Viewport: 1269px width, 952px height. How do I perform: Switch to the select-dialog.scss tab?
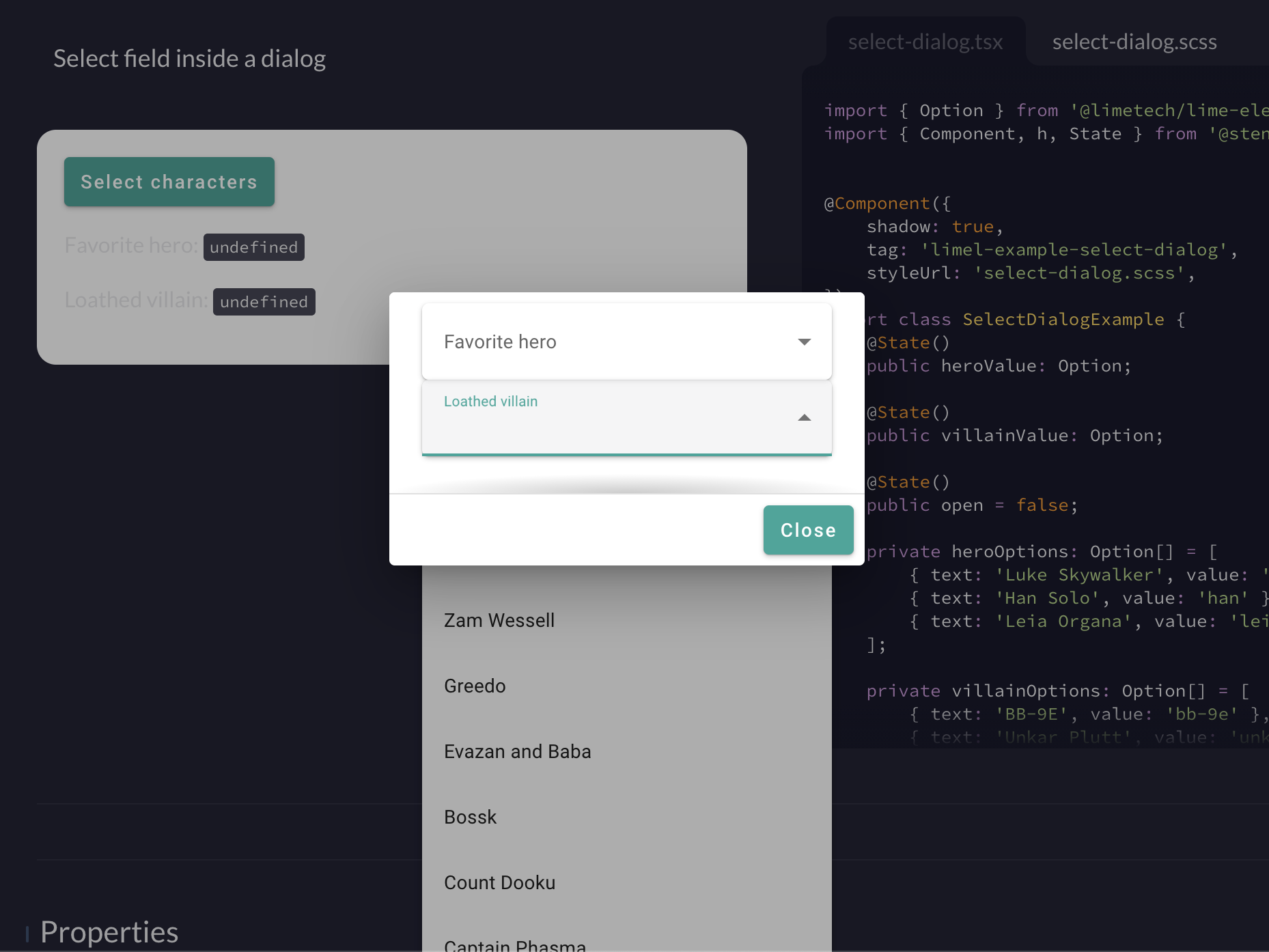coord(1134,42)
